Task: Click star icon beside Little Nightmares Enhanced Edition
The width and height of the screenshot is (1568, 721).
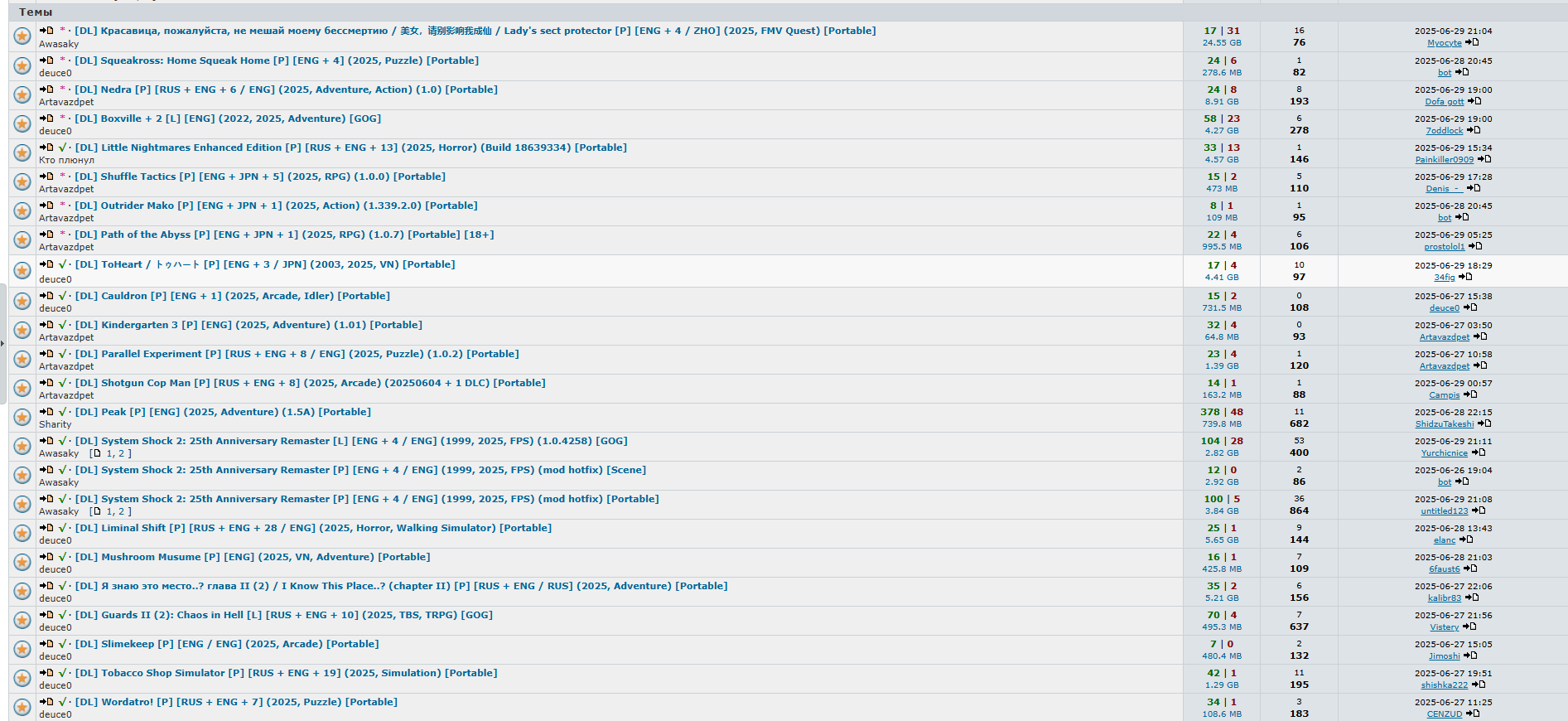Action: pos(22,152)
